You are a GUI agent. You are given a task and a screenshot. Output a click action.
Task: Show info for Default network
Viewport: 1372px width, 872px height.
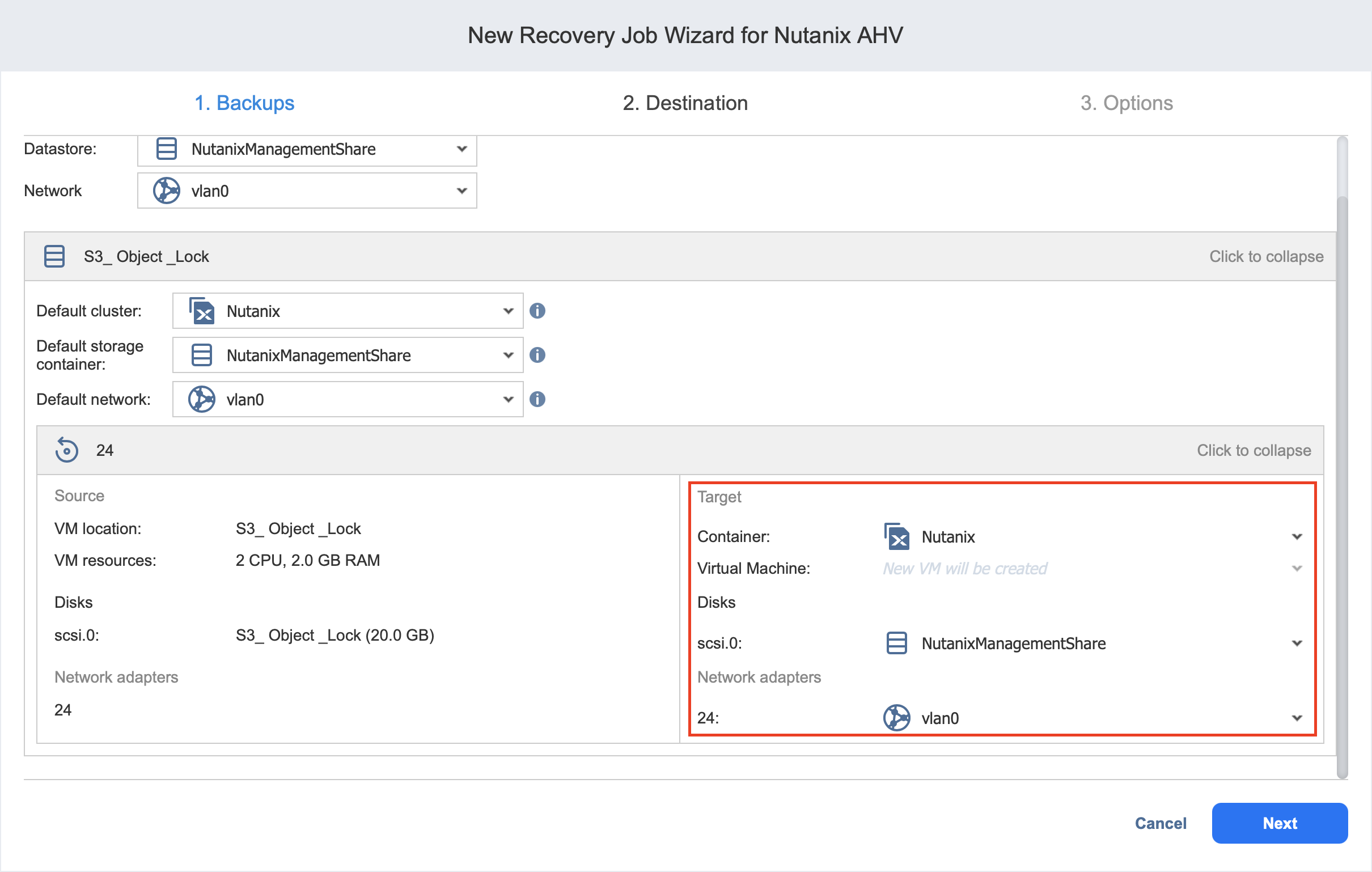coord(537,399)
